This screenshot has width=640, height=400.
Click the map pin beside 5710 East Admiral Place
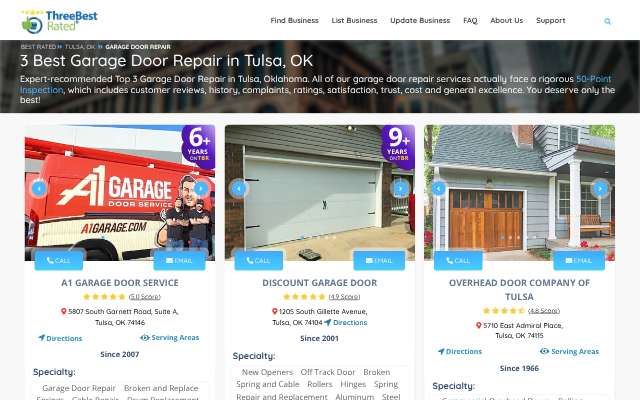(x=479, y=325)
